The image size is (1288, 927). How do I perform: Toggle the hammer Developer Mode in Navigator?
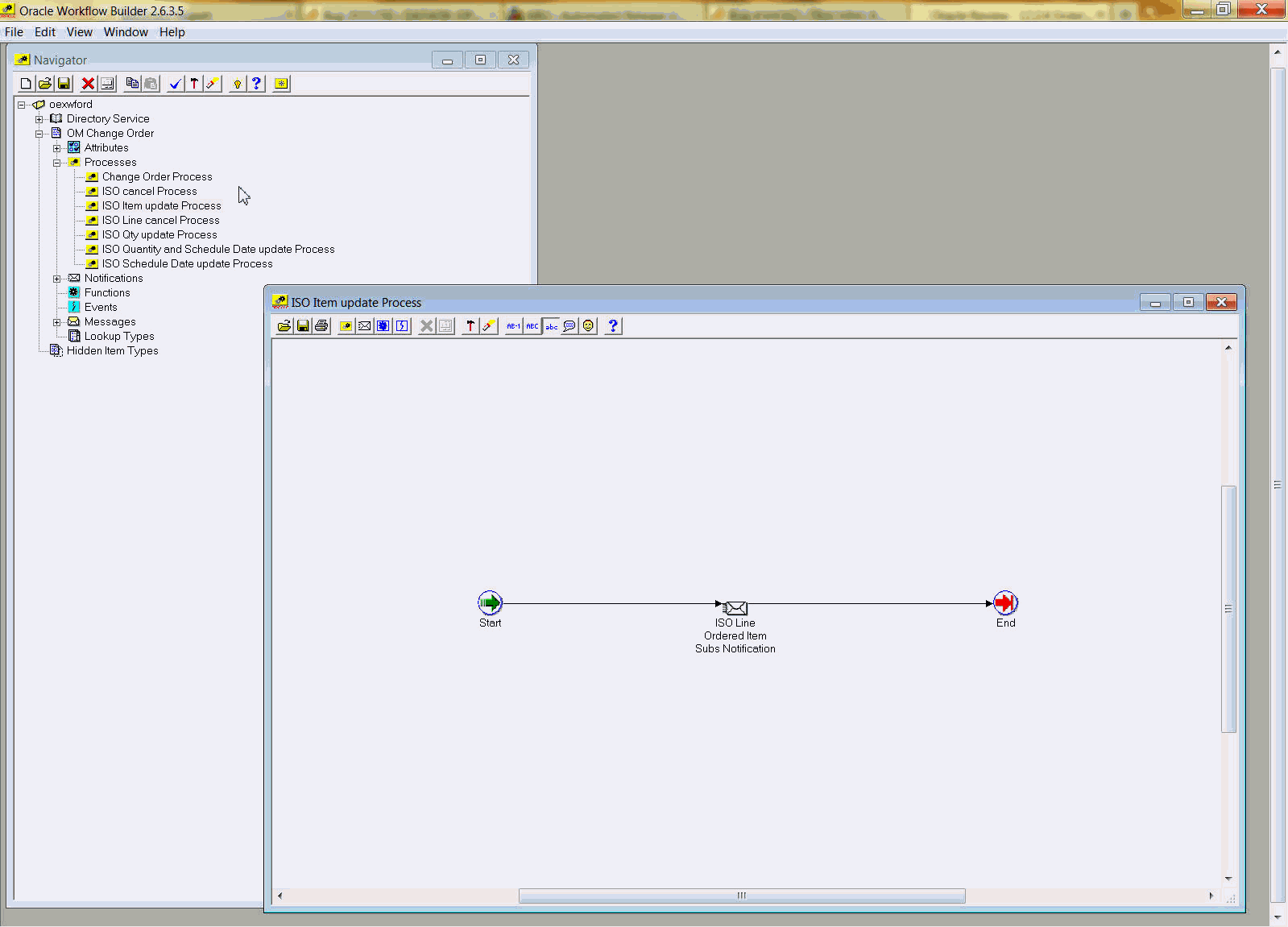pos(194,84)
